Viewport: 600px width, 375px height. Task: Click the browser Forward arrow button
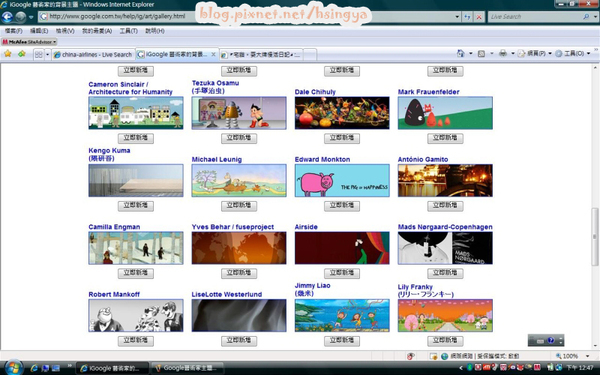click(x=20, y=17)
